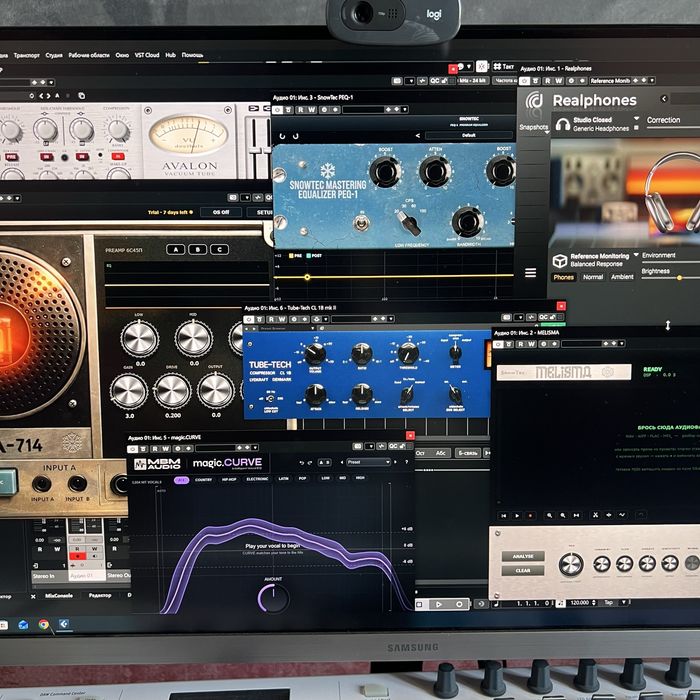This screenshot has height=700, width=700.
Task: Click the CPS low frequency selector knob
Action: pos(410,223)
